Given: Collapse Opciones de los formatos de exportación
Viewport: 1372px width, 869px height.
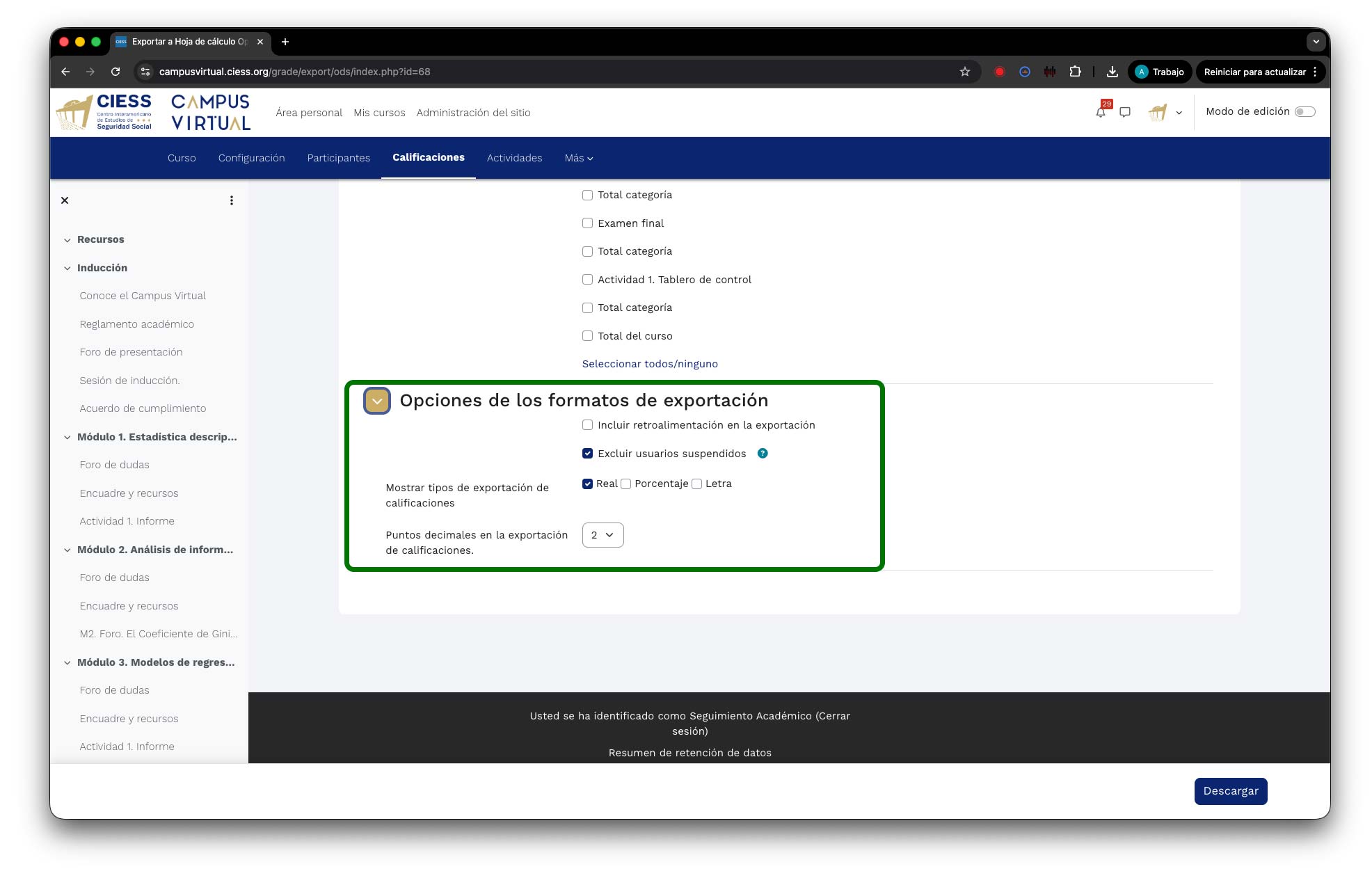Looking at the screenshot, I should (x=377, y=401).
